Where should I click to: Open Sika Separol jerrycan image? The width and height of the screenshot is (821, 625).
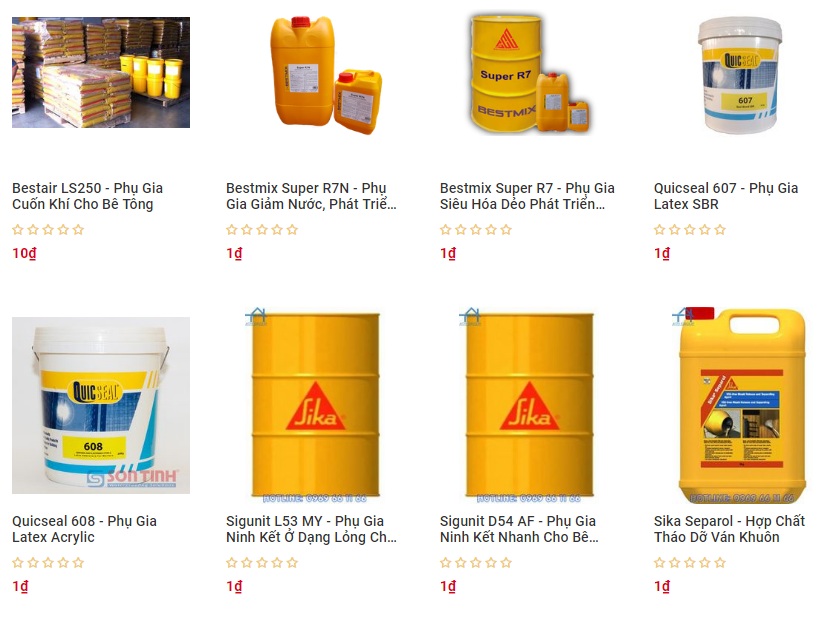point(740,405)
